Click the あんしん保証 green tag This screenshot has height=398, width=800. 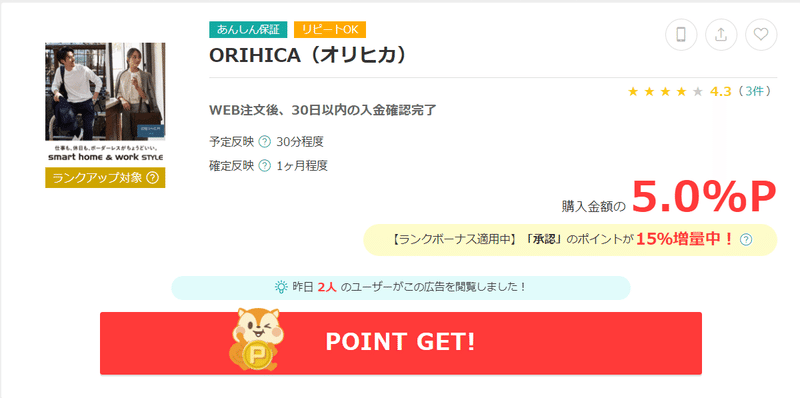(248, 30)
